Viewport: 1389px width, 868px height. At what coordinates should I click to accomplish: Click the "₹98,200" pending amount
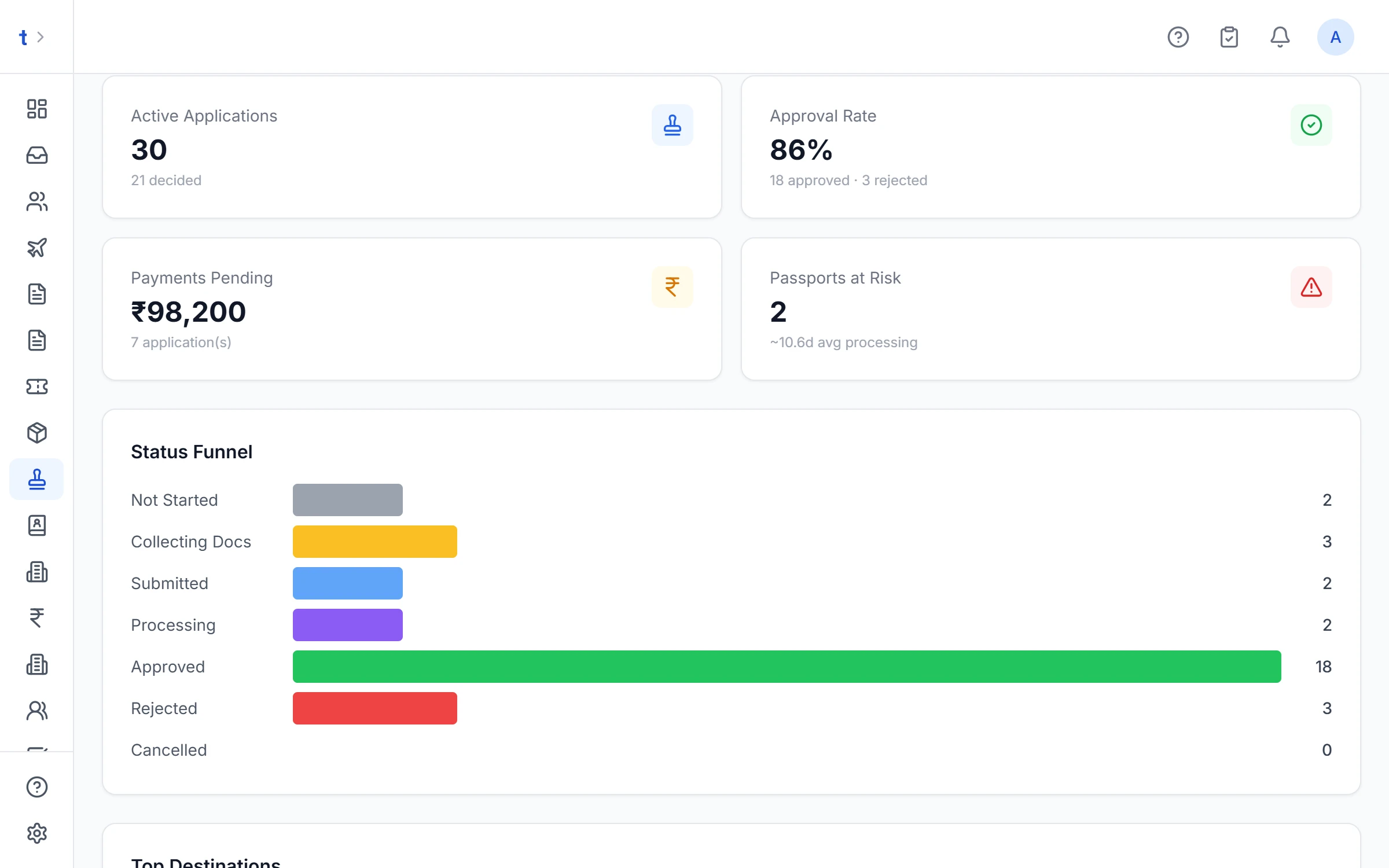[x=188, y=312]
